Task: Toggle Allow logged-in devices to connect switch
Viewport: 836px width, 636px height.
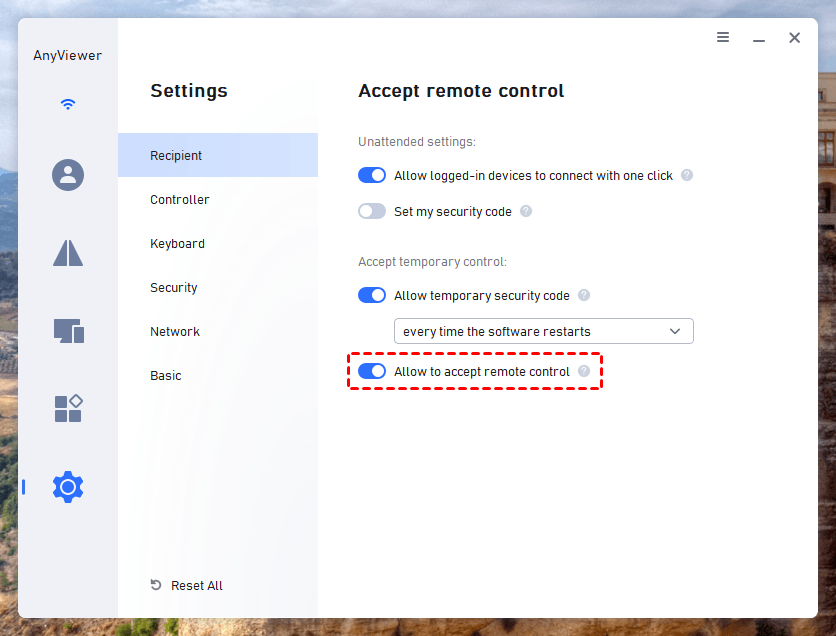Action: (372, 175)
